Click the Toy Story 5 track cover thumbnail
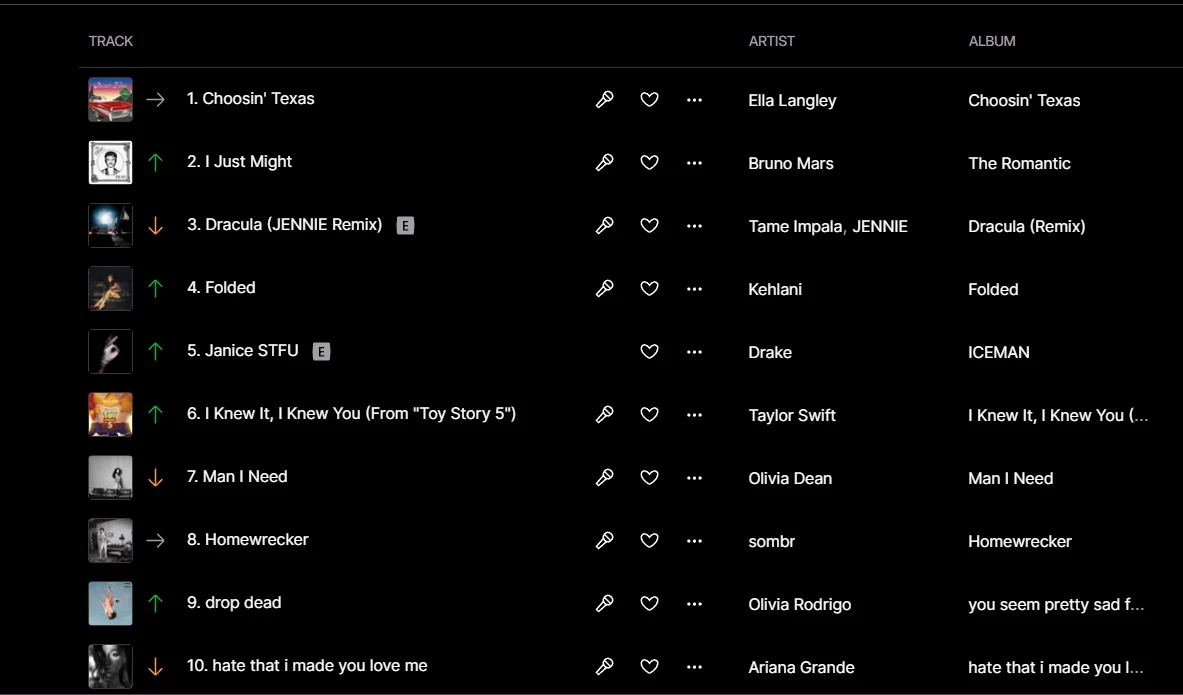The image size is (1183, 695). tap(110, 414)
